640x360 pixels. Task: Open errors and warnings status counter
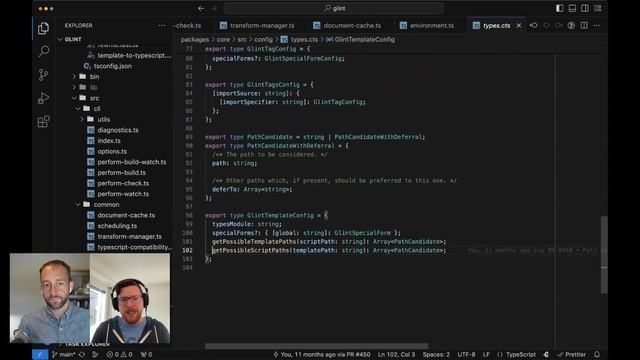point(120,354)
